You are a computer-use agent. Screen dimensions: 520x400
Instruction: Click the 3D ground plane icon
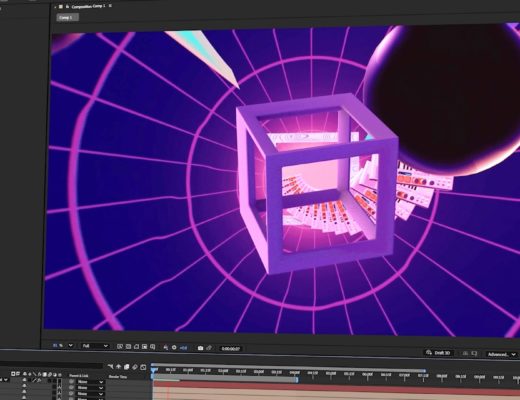(466, 353)
